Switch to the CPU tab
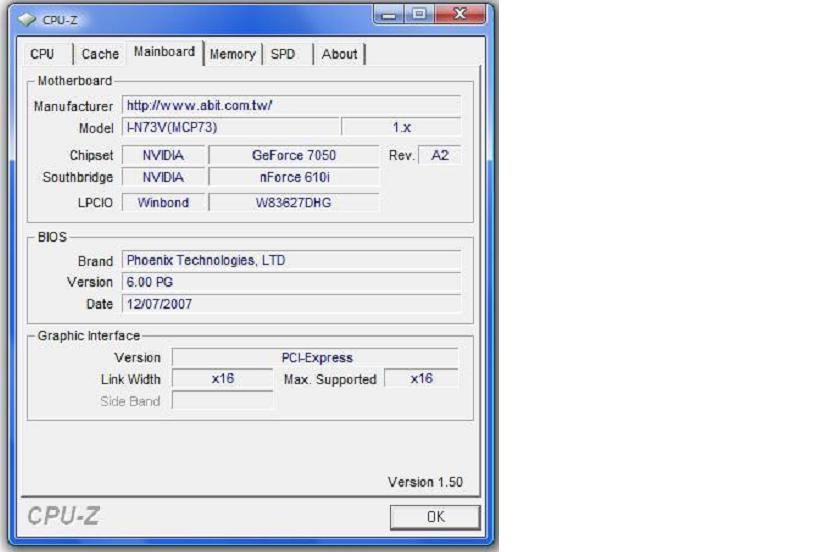Screen dimensions: 840x552 pos(43,54)
